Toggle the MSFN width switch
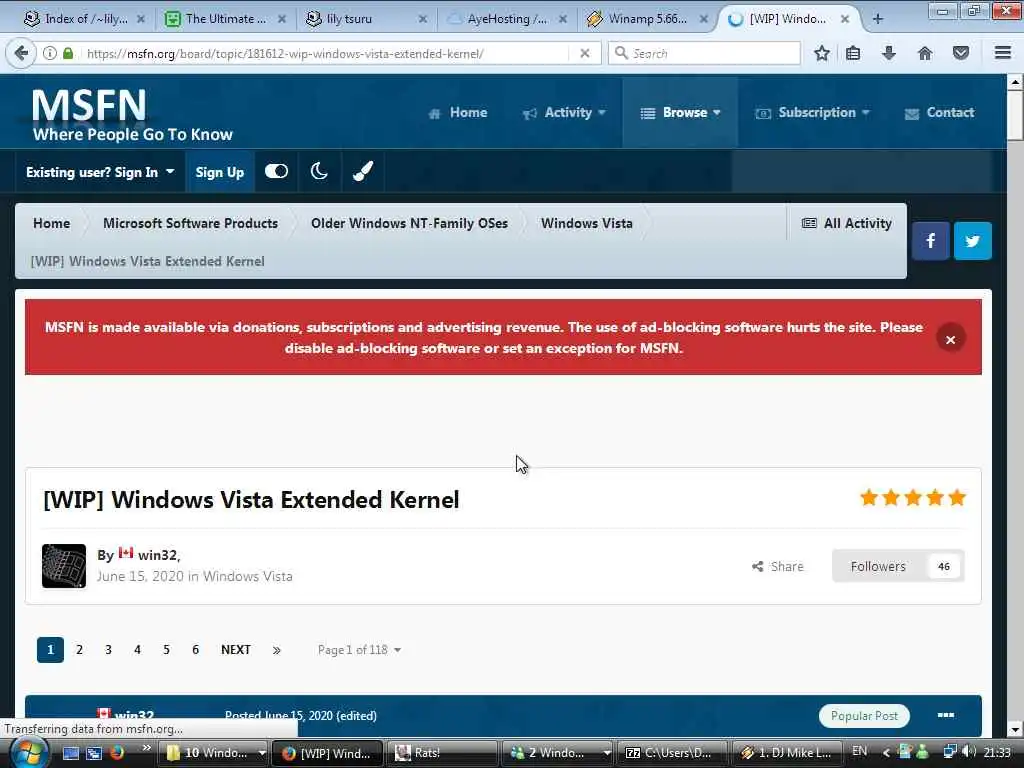This screenshot has width=1024, height=768. [276, 171]
